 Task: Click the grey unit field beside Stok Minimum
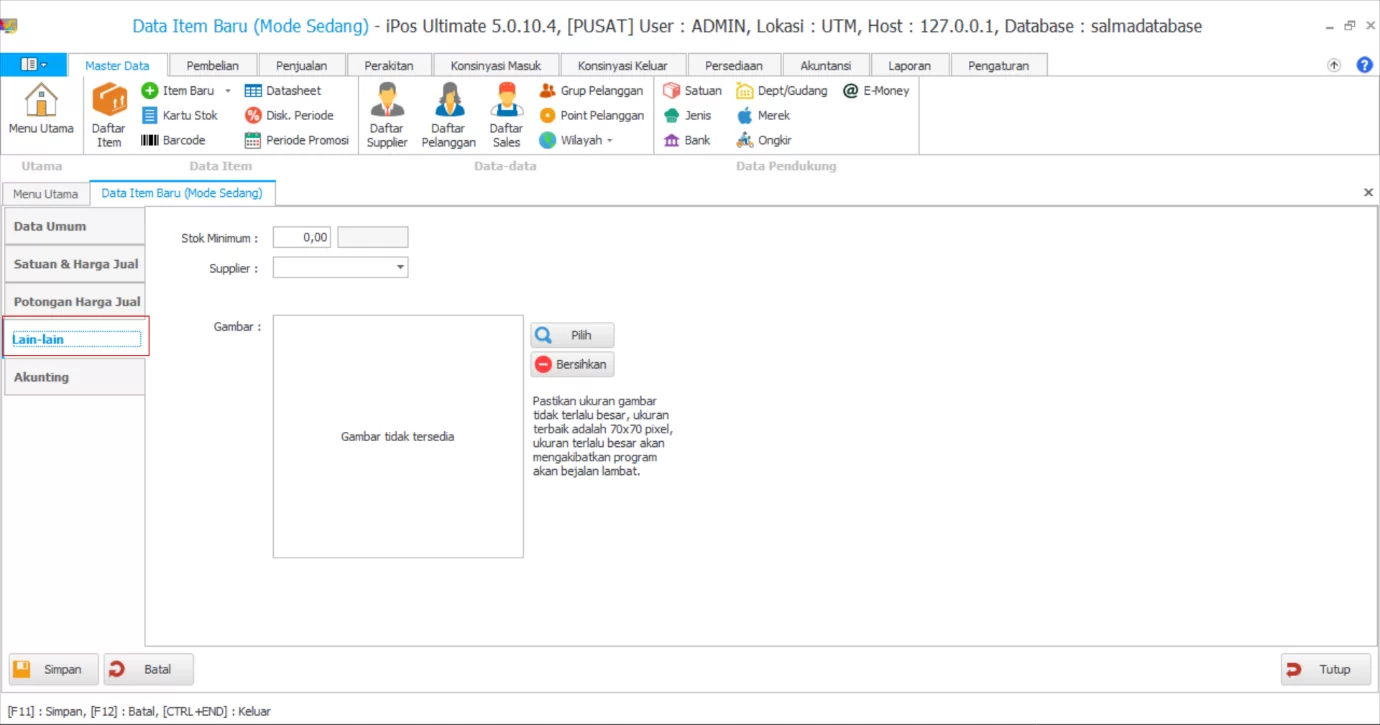pos(373,238)
